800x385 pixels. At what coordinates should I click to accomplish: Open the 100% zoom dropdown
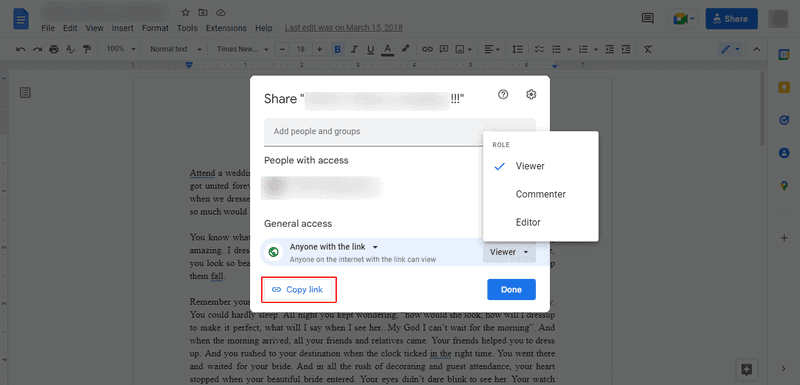point(121,49)
